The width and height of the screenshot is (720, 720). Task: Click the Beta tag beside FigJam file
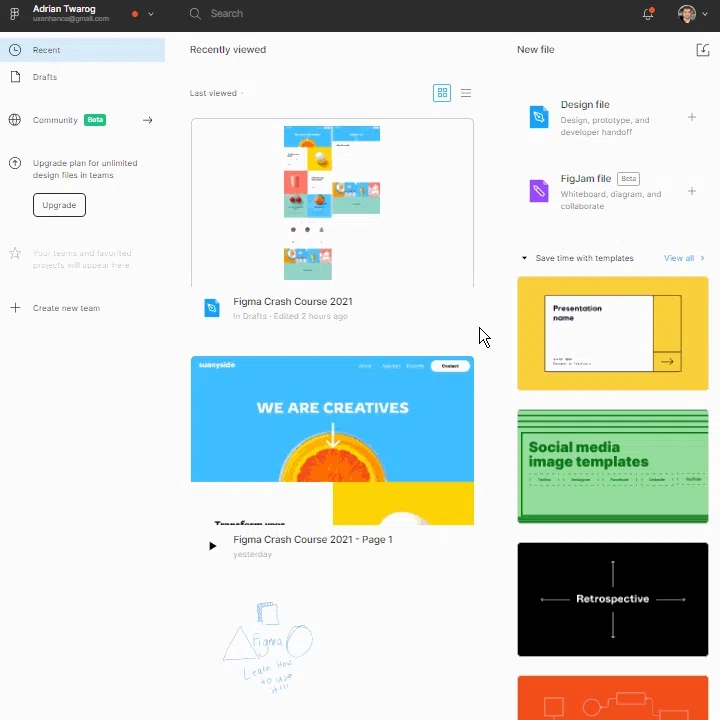(628, 179)
